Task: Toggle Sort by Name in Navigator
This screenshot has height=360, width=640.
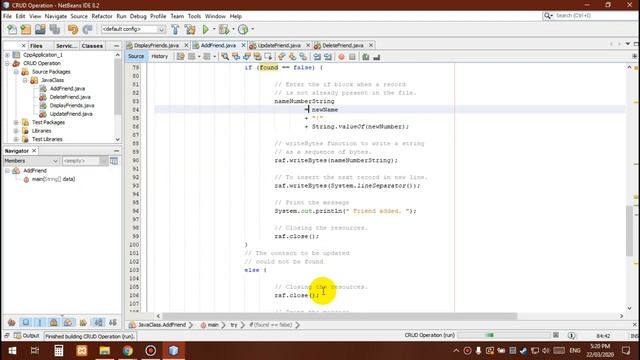Action: point(98,322)
